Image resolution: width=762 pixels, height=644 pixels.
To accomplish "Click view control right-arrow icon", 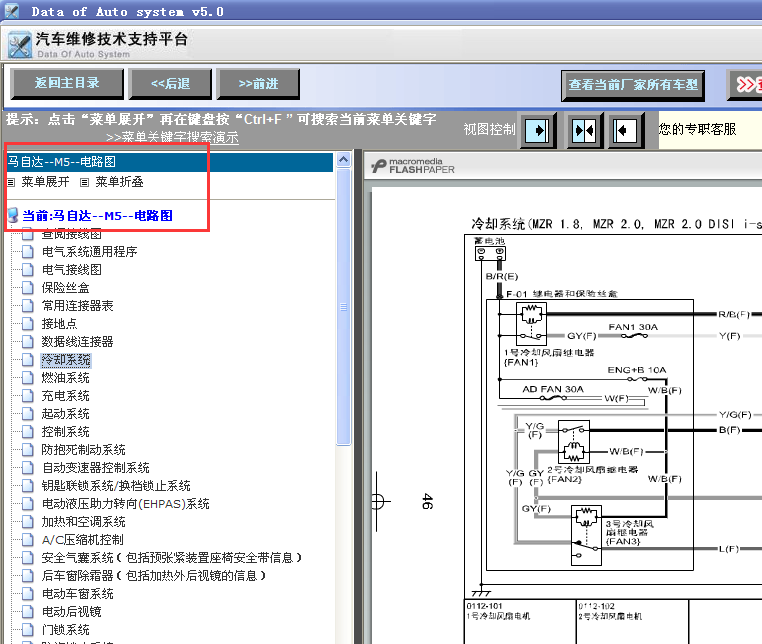I will point(538,130).
